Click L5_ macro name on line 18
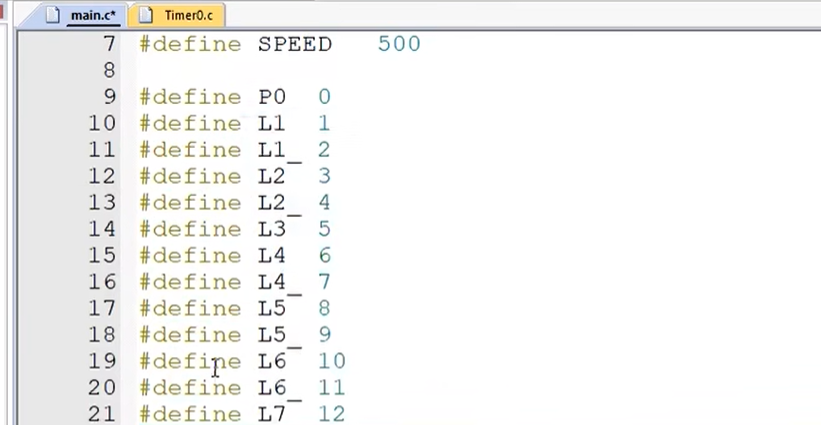Screen dimensions: 821x425 (279, 337)
